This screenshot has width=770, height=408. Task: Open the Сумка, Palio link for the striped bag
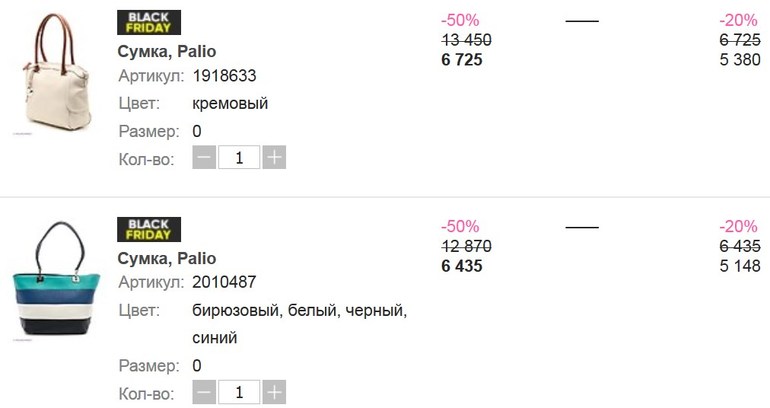click(166, 258)
